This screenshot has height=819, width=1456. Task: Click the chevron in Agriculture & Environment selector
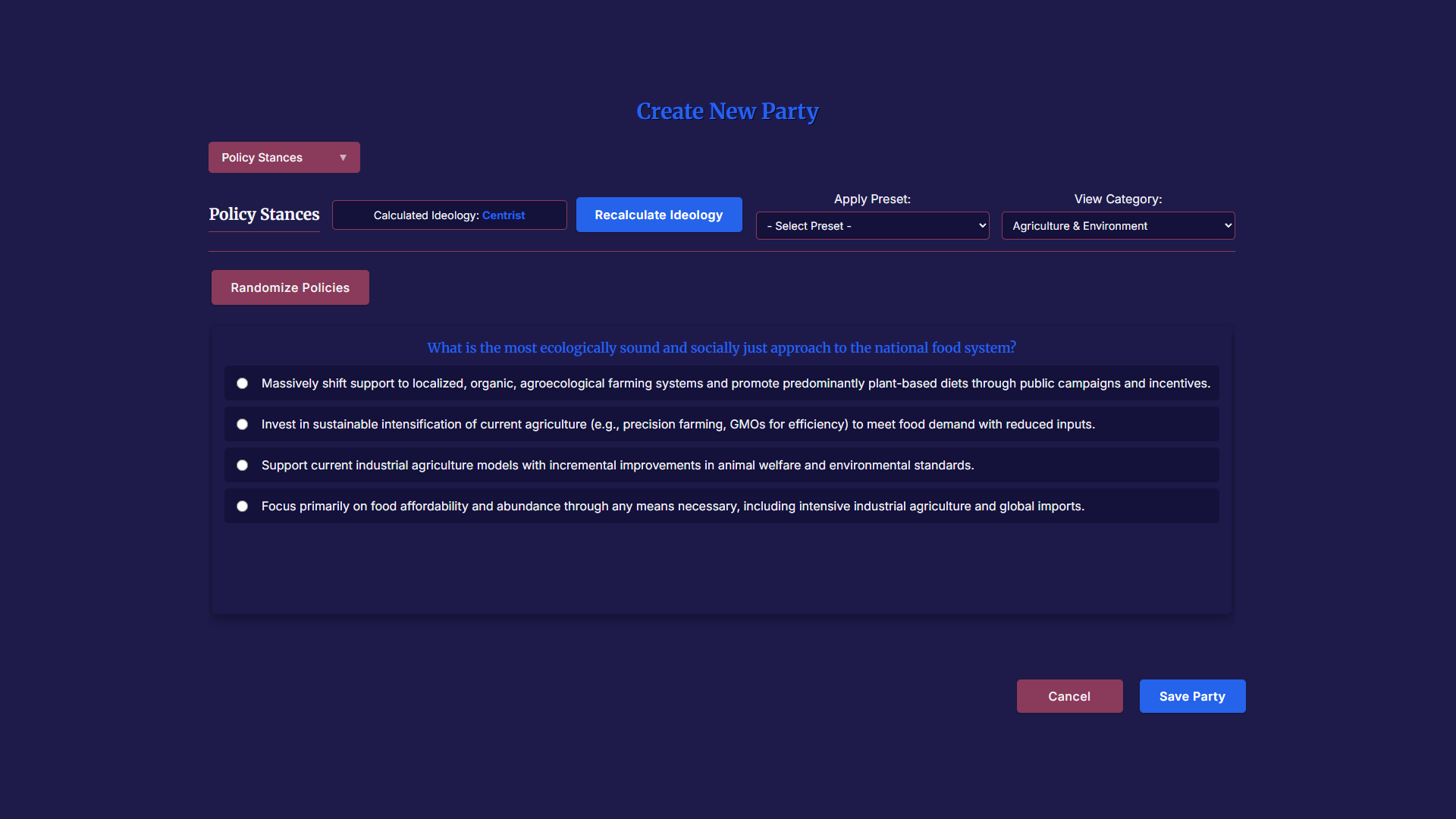click(x=1228, y=226)
